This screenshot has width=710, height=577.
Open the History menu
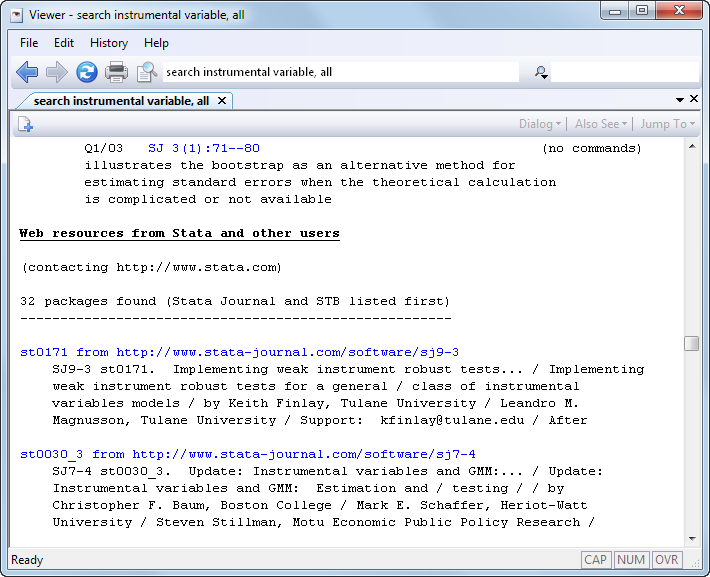click(108, 43)
